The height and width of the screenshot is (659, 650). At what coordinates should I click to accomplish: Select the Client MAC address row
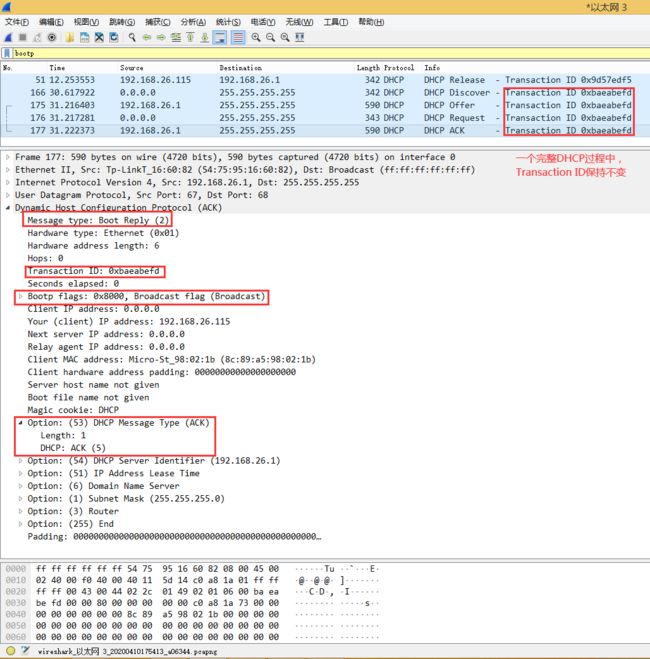(171, 359)
